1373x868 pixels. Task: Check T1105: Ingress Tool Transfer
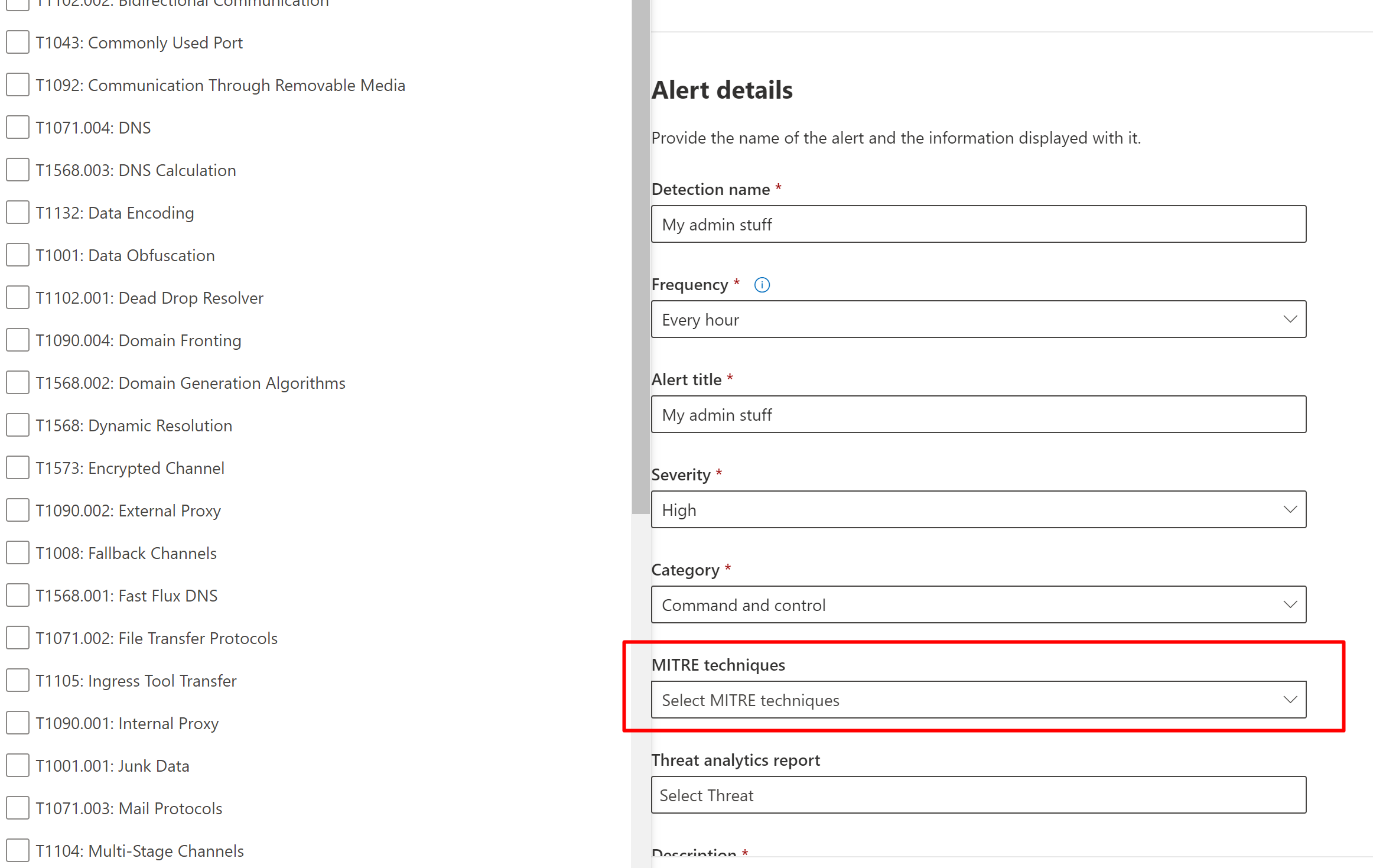click(18, 681)
